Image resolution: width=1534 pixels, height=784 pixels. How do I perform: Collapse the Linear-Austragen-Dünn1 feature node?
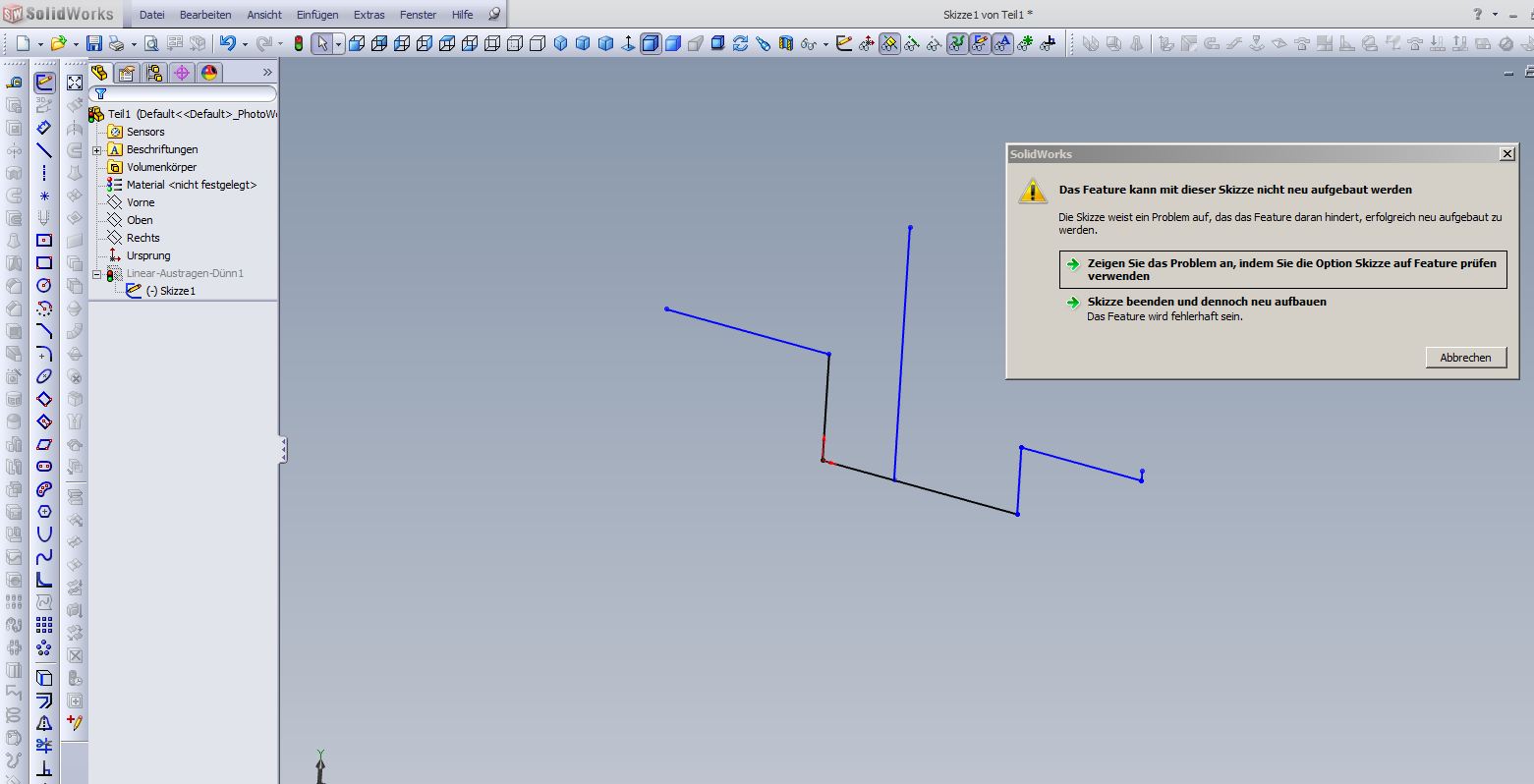coord(96,274)
